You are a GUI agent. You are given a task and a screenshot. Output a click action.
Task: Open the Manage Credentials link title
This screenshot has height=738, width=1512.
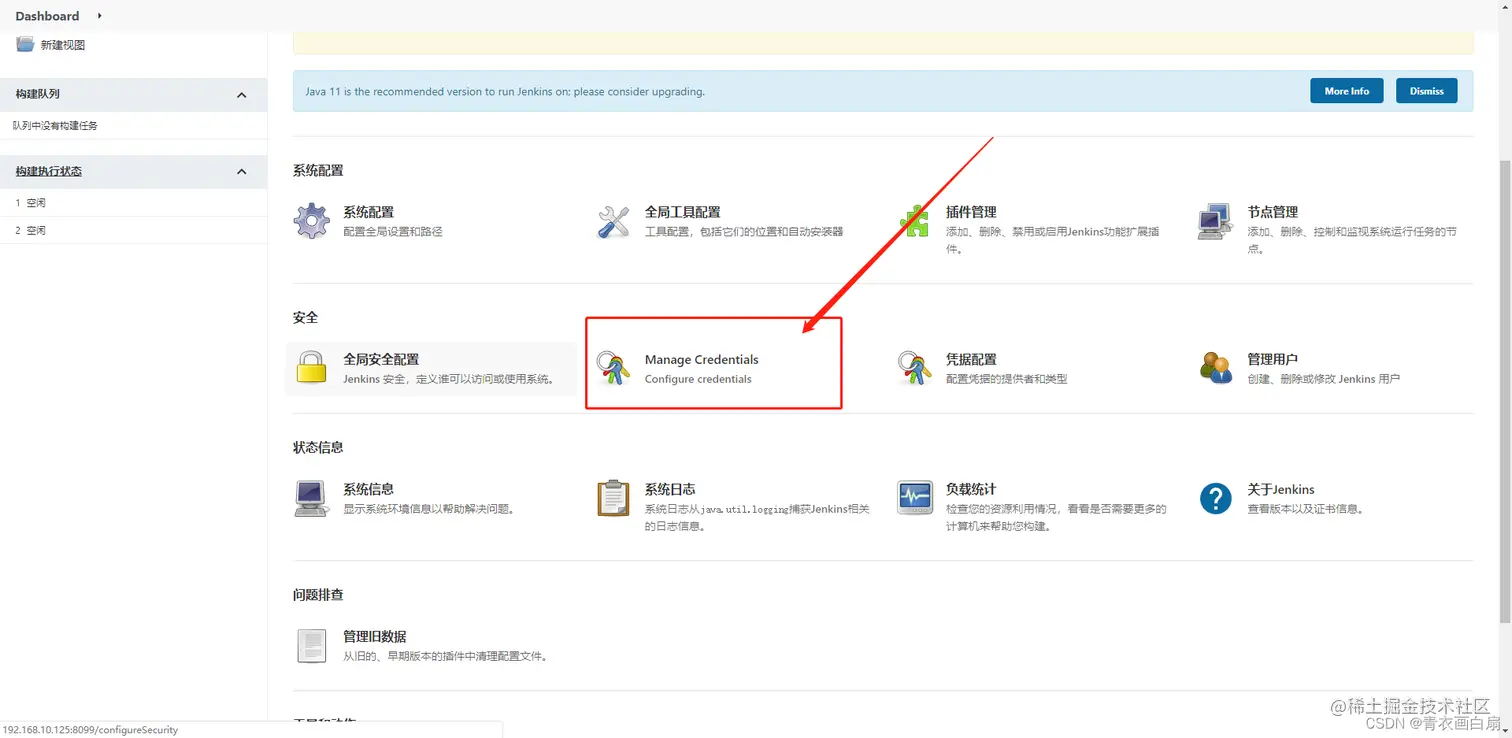701,359
